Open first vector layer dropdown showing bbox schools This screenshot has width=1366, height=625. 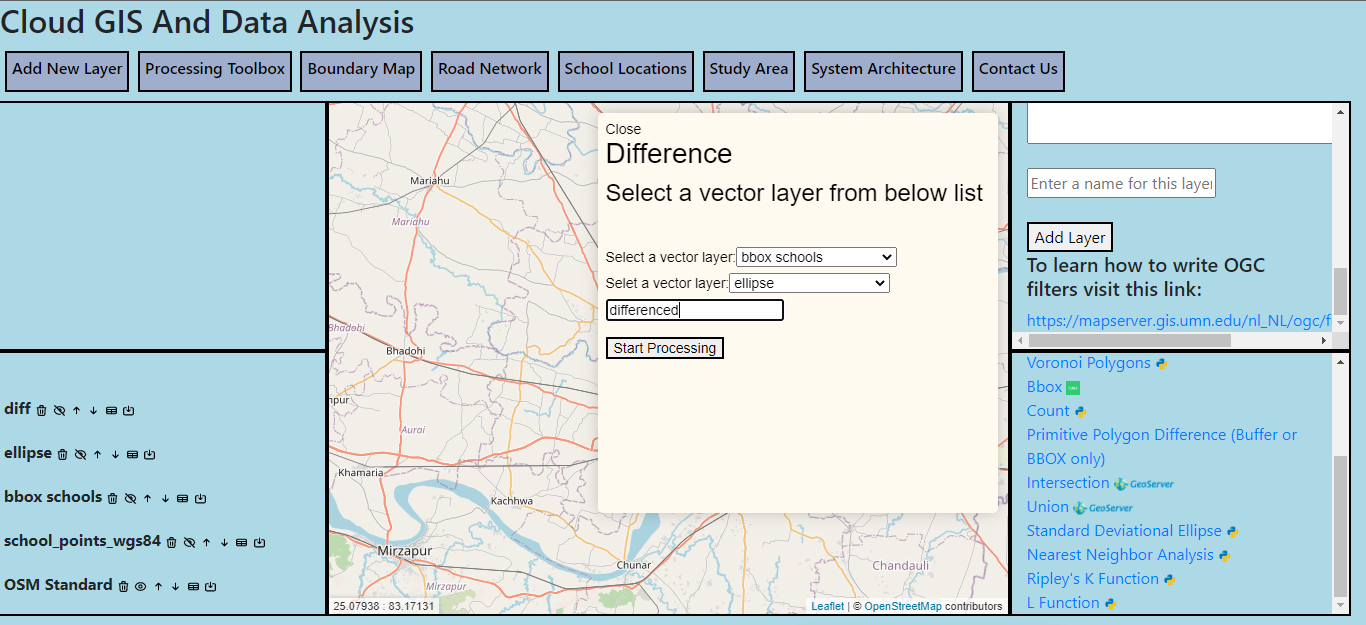click(x=816, y=257)
